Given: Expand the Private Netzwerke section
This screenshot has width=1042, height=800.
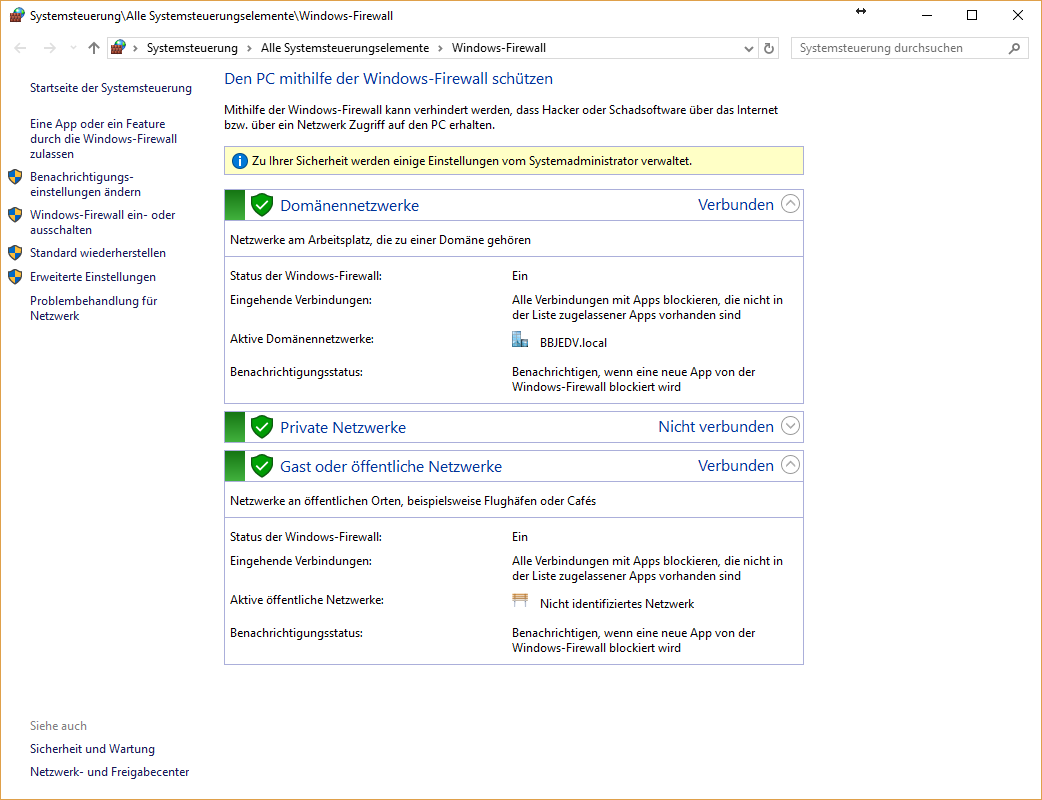Looking at the screenshot, I should tap(790, 426).
